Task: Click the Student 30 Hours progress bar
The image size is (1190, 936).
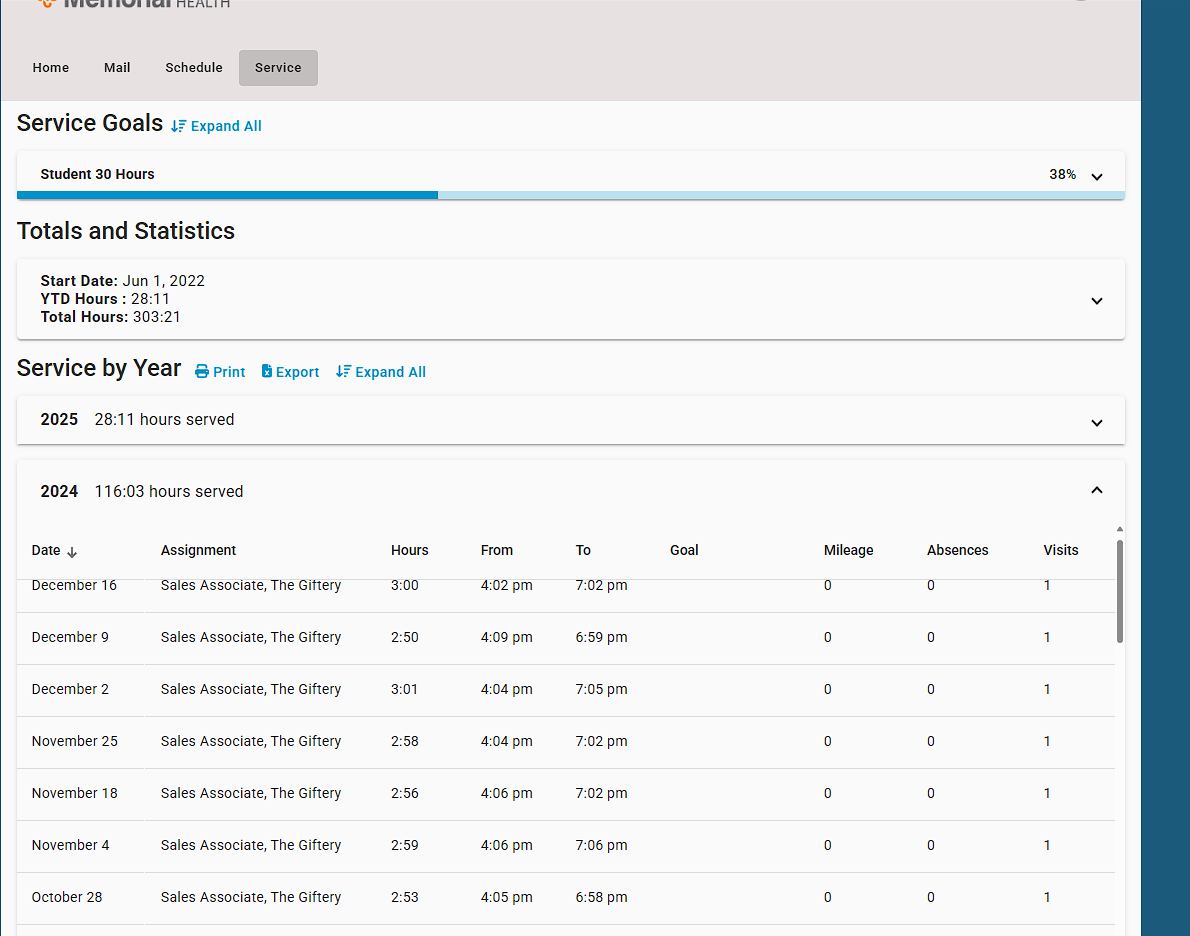Action: (x=570, y=195)
